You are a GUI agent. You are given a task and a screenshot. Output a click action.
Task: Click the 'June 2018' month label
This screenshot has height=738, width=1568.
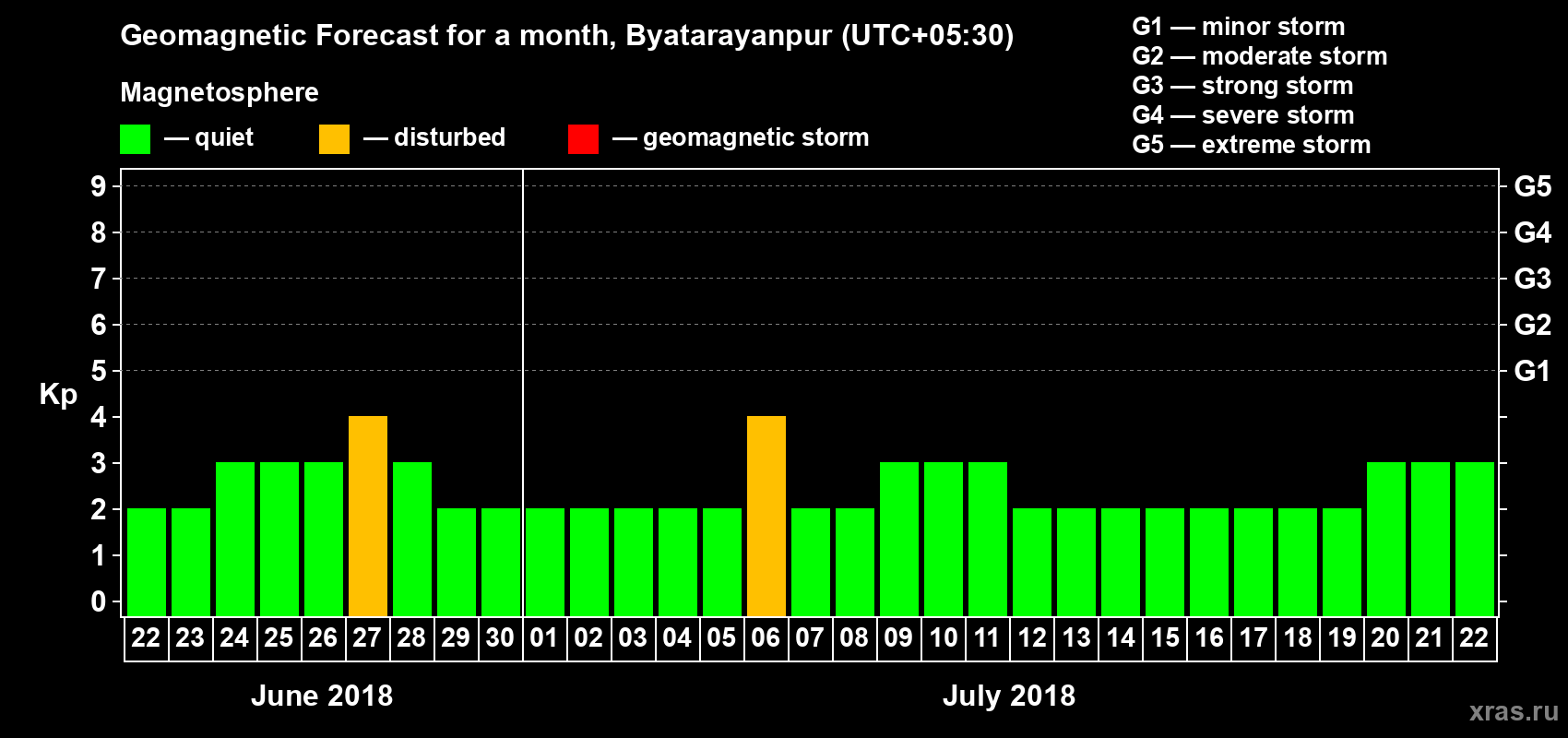coord(322,696)
